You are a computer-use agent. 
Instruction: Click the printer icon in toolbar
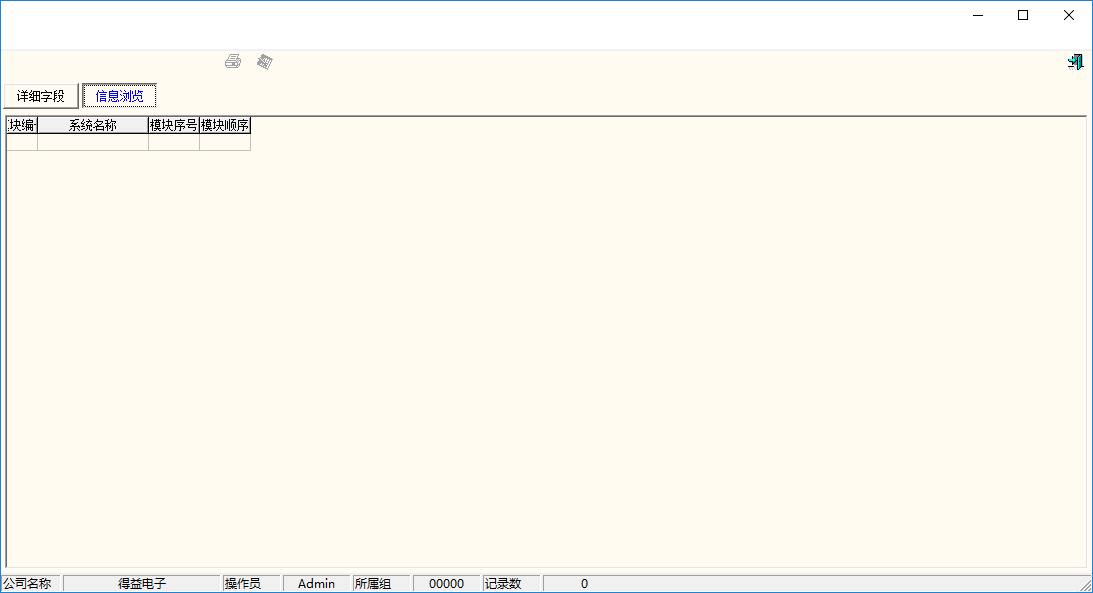(233, 61)
